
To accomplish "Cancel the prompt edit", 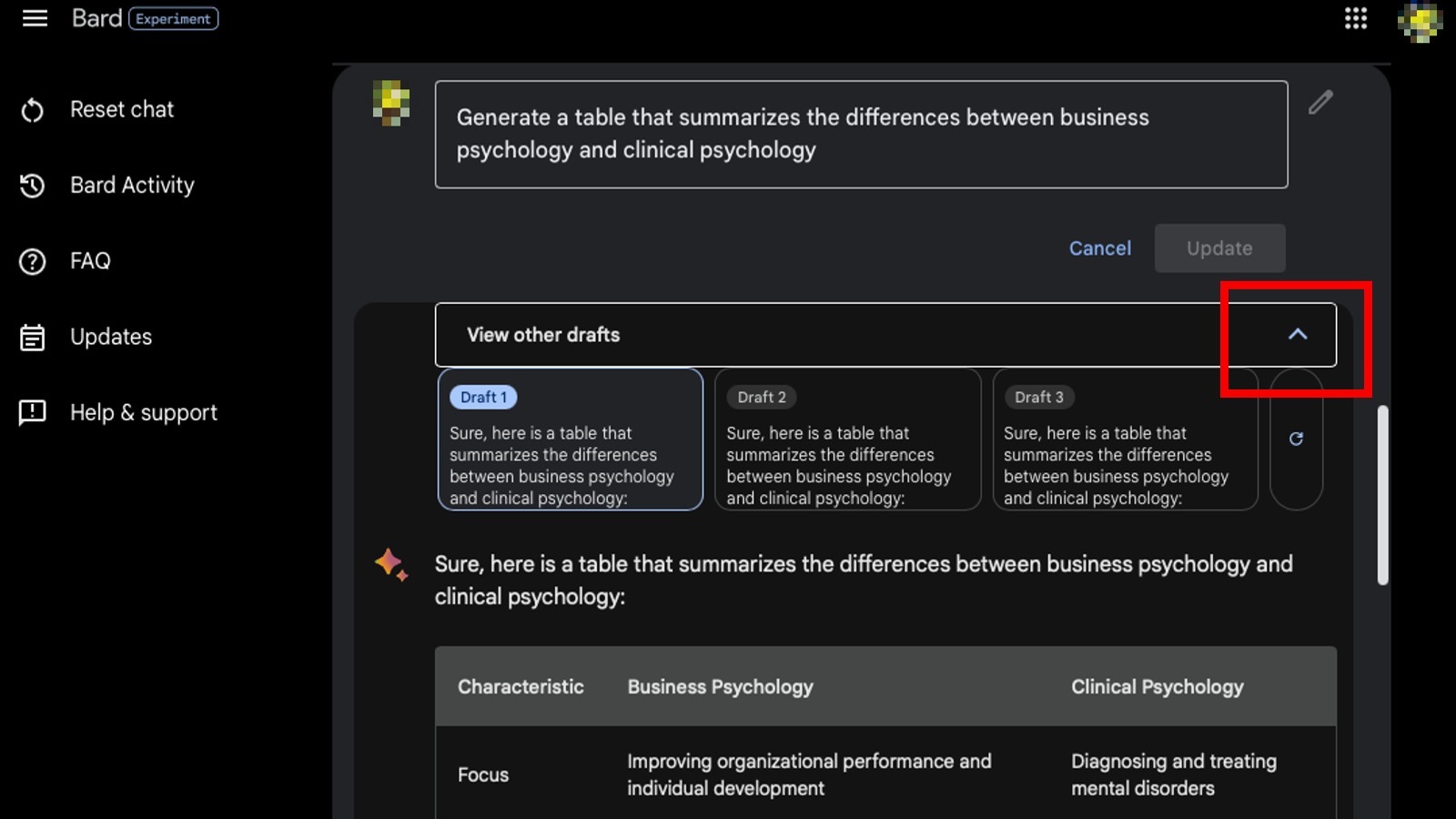I will tap(1099, 248).
